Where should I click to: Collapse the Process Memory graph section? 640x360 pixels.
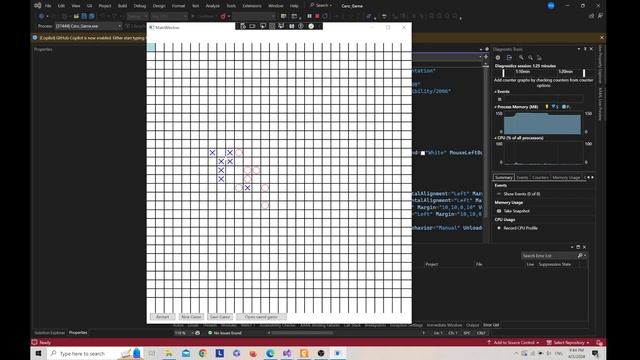tap(496, 107)
